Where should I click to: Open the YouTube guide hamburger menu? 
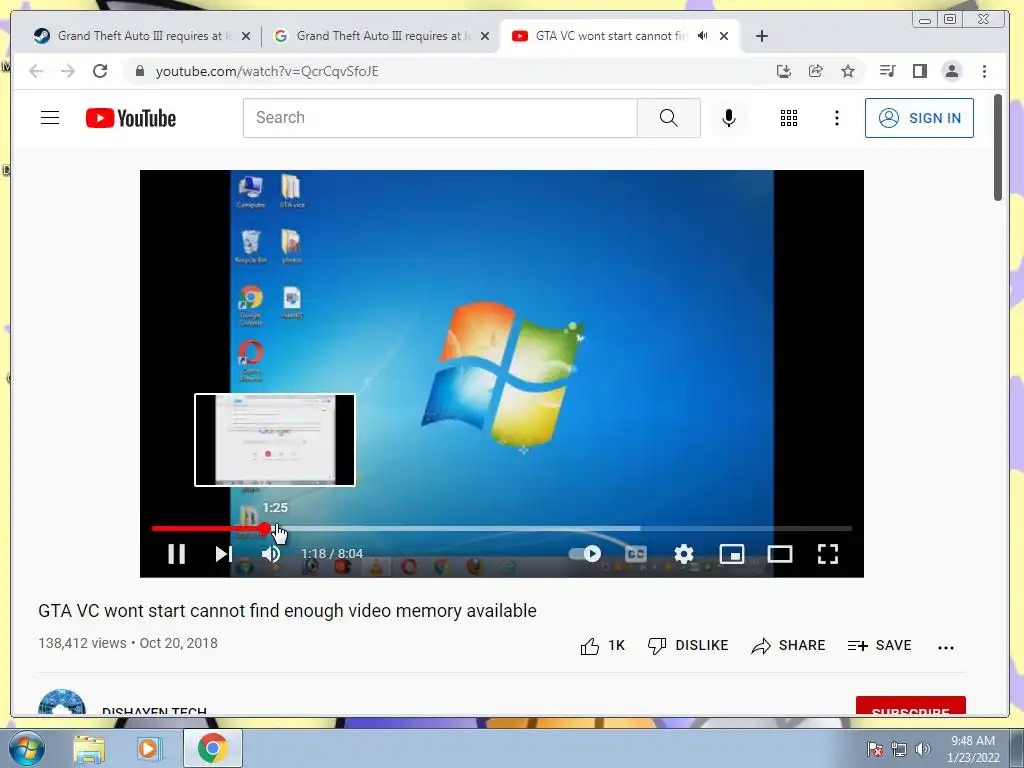tap(50, 118)
